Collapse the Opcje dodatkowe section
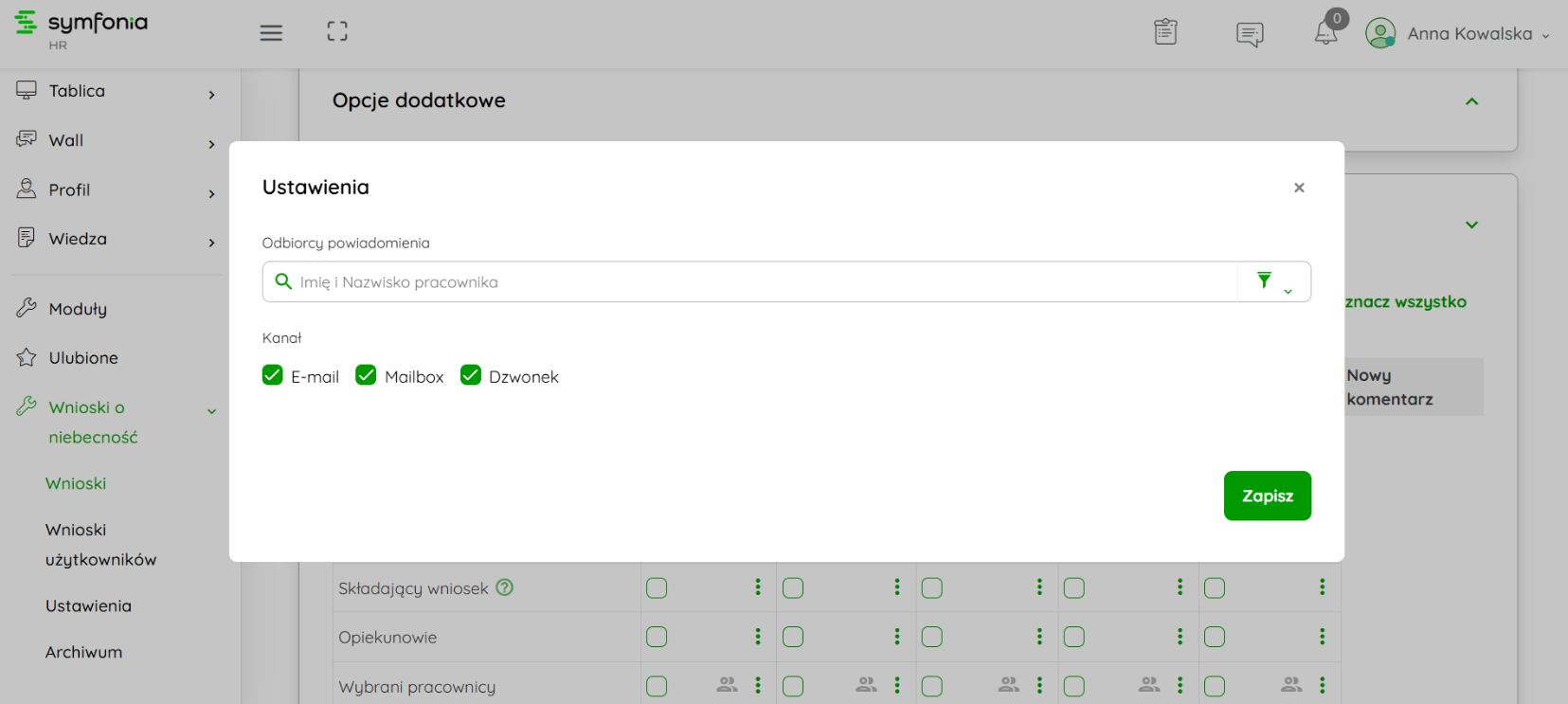 click(x=1471, y=101)
